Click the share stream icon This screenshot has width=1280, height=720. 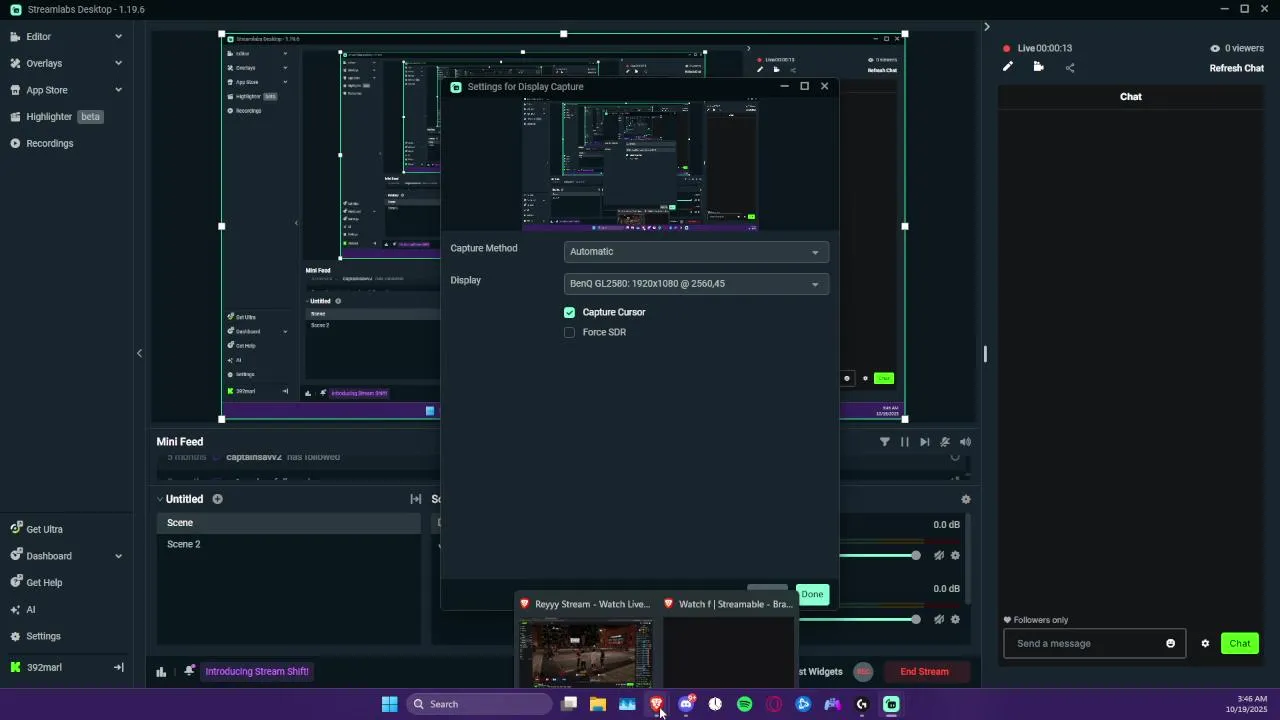[x=1070, y=68]
